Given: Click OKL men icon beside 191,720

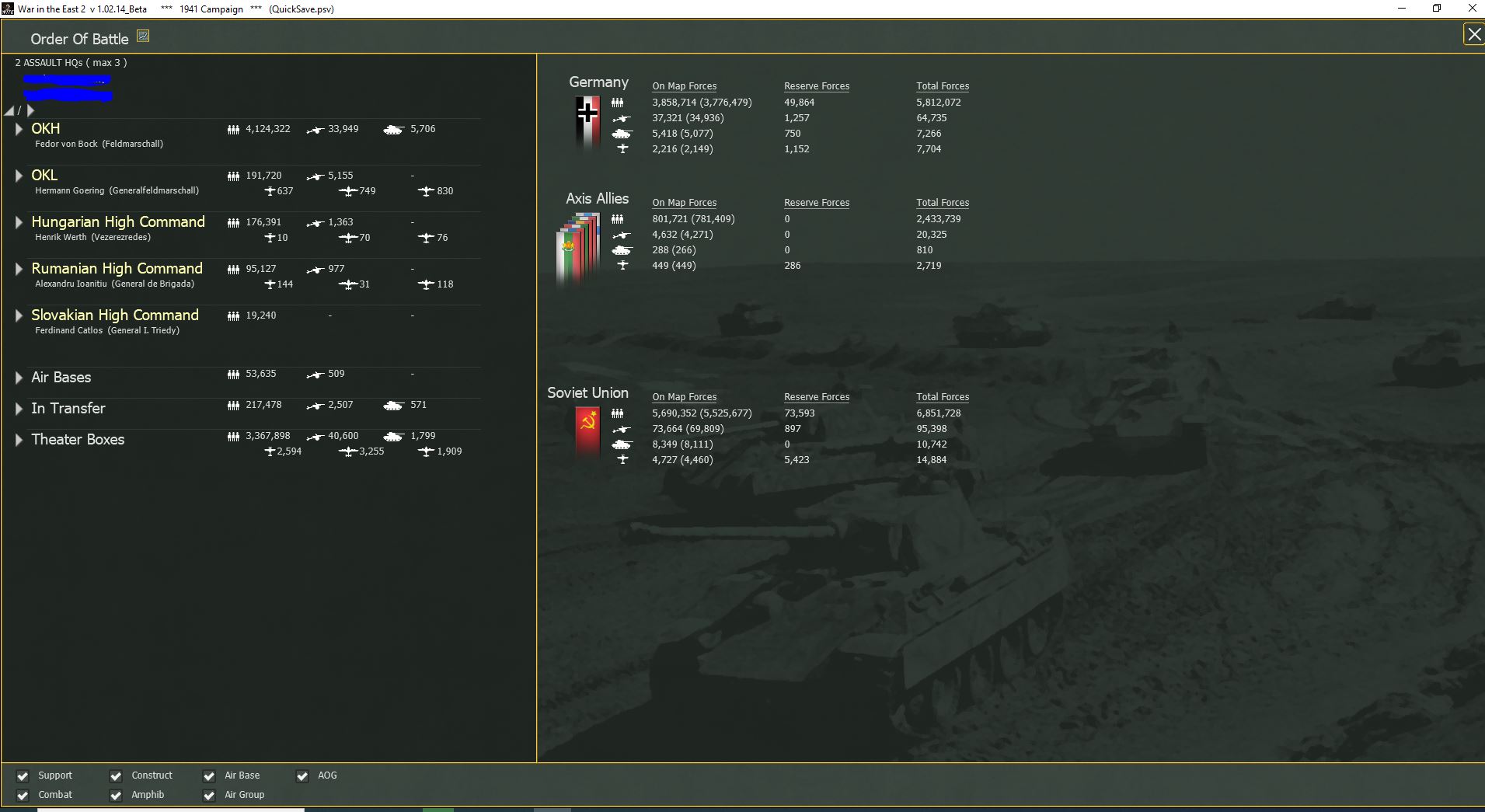Looking at the screenshot, I should pyautogui.click(x=233, y=176).
